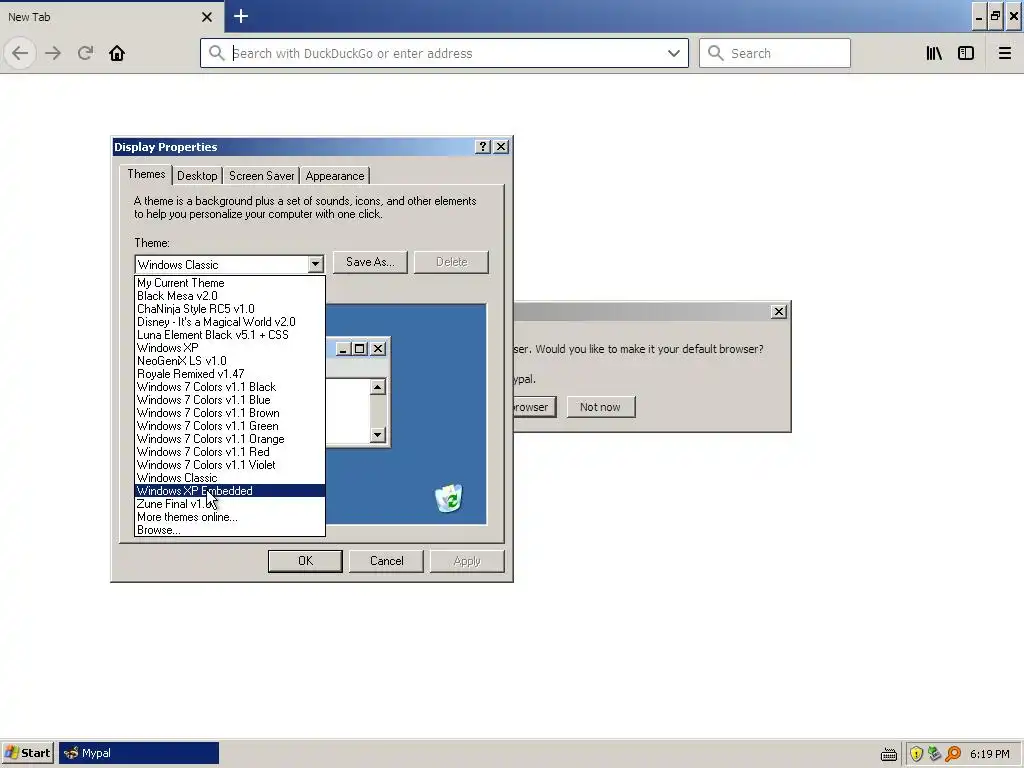Click the Browse... list entry
The image size is (1024, 768).
(x=229, y=530)
